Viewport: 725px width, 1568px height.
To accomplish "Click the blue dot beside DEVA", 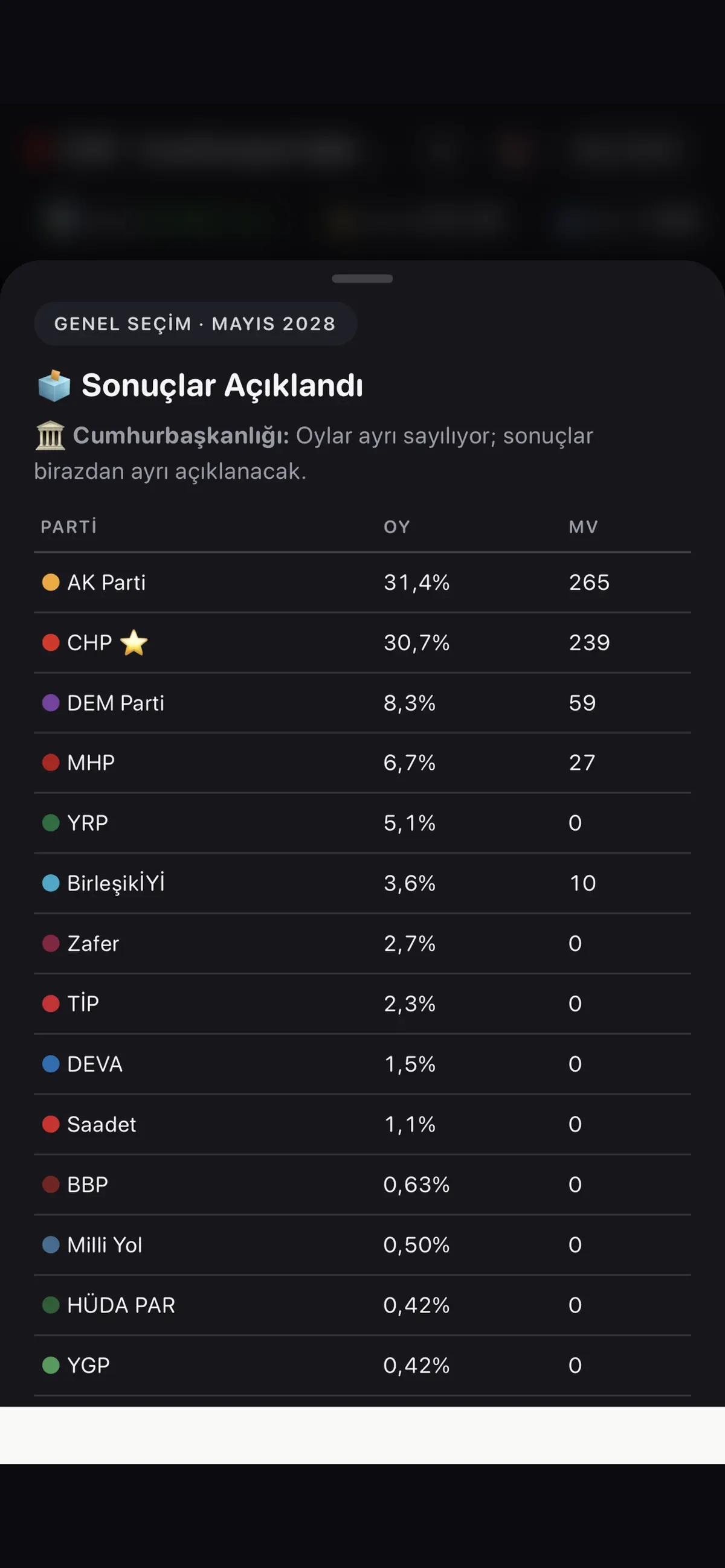I will click(x=51, y=1064).
